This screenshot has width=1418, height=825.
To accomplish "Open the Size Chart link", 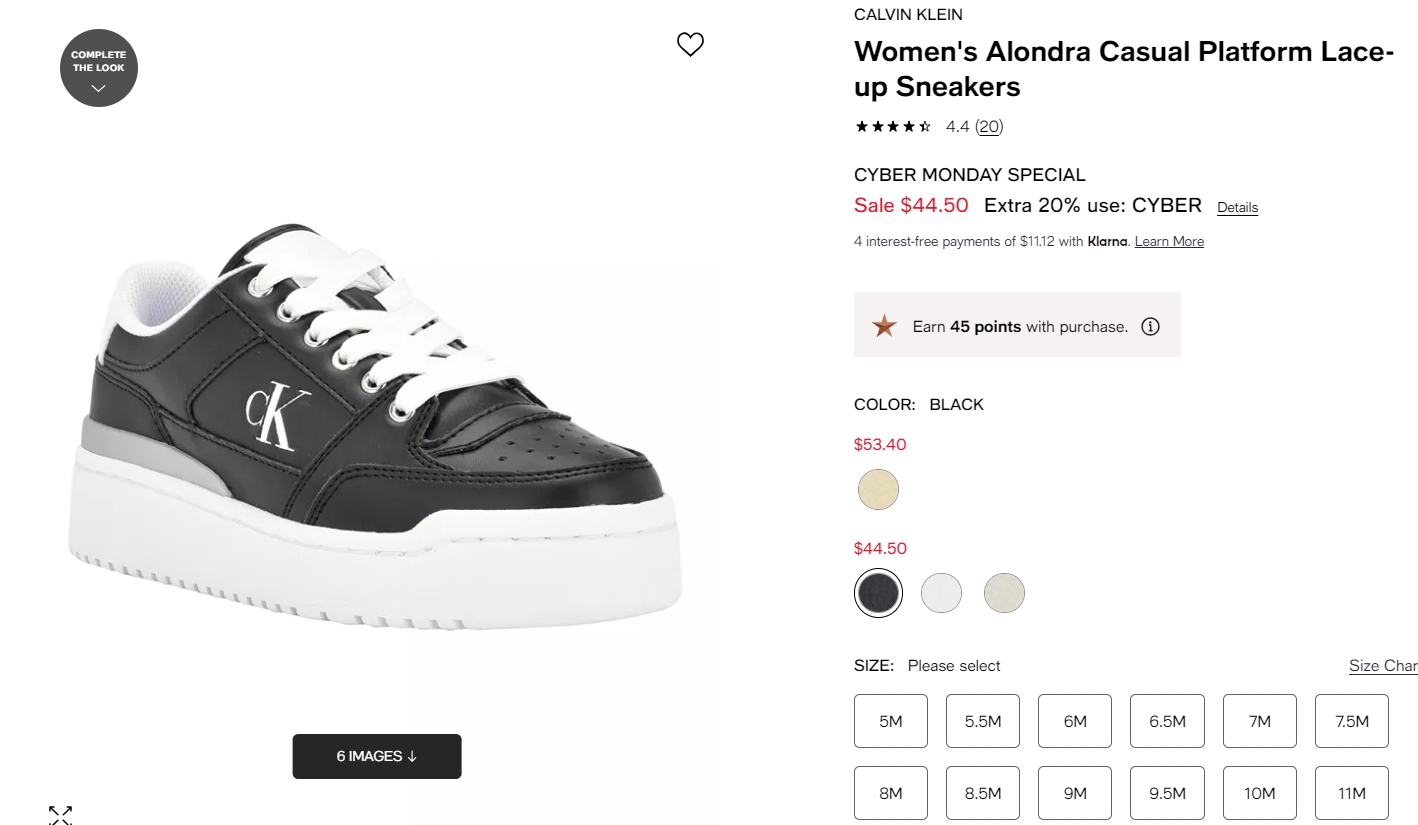I will pos(1383,666).
